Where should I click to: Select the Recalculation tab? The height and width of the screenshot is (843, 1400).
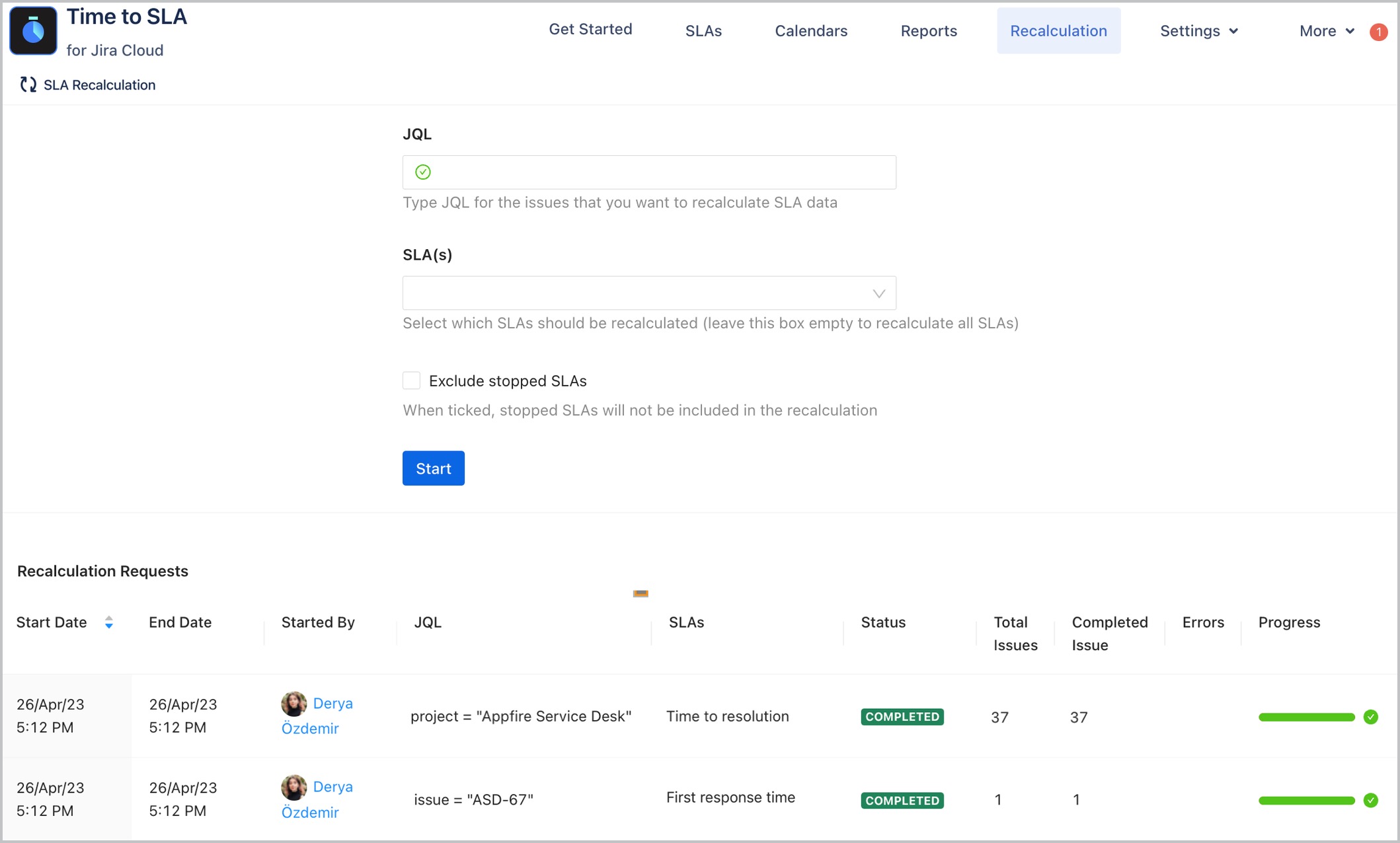1058,31
